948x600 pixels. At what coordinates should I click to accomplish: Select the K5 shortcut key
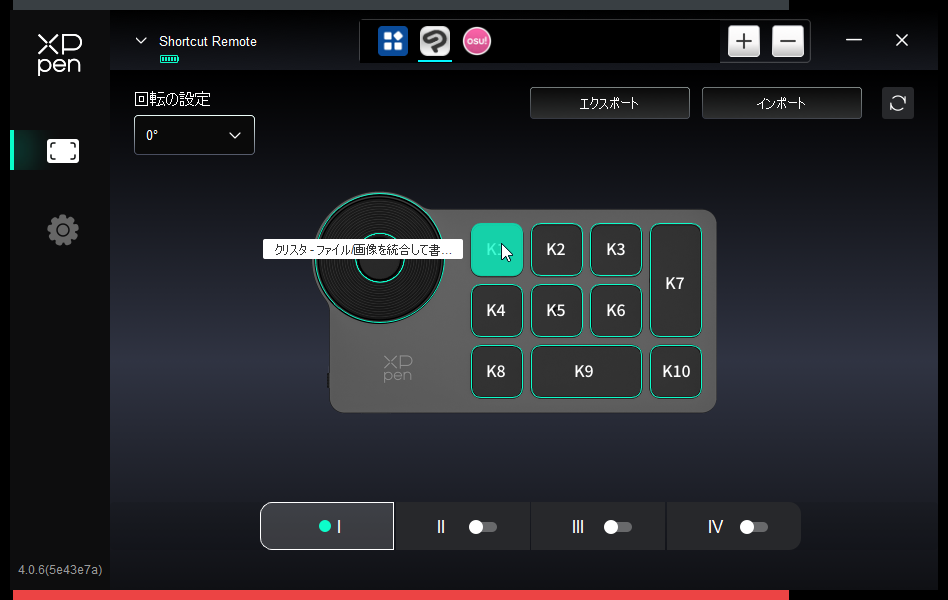[556, 310]
